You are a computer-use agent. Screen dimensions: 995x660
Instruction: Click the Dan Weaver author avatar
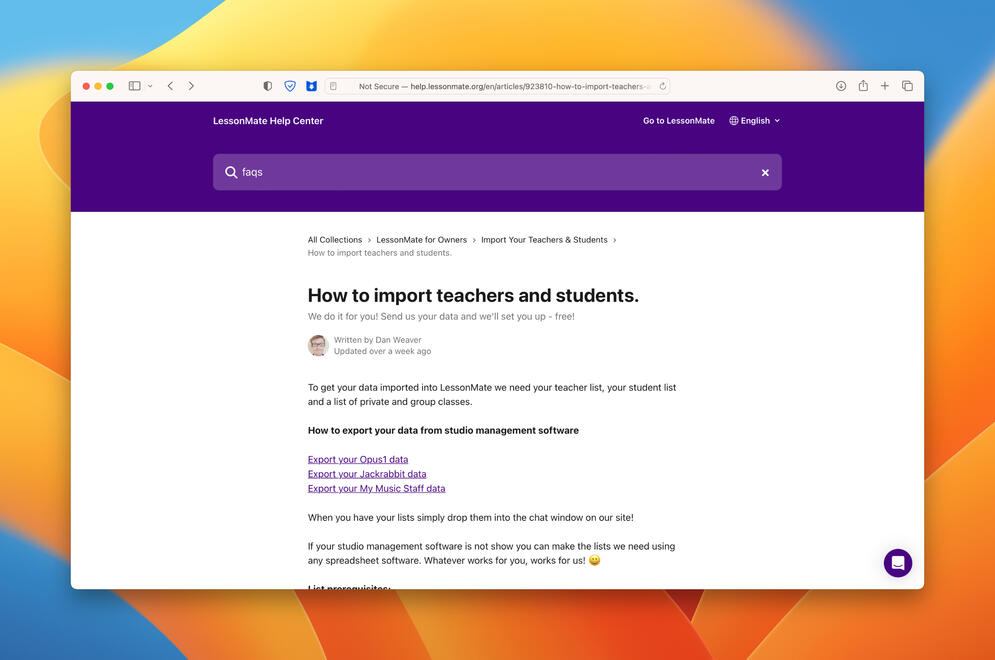click(x=318, y=345)
